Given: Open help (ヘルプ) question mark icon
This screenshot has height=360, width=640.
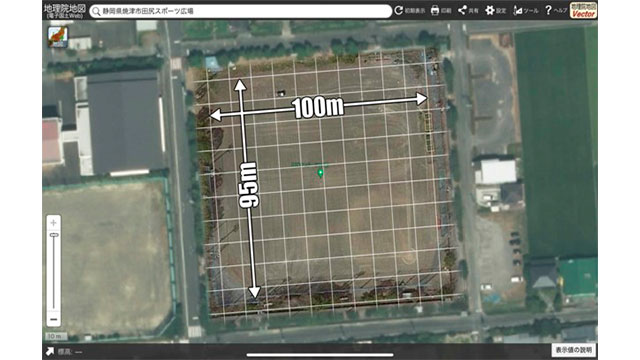Looking at the screenshot, I should [x=549, y=10].
